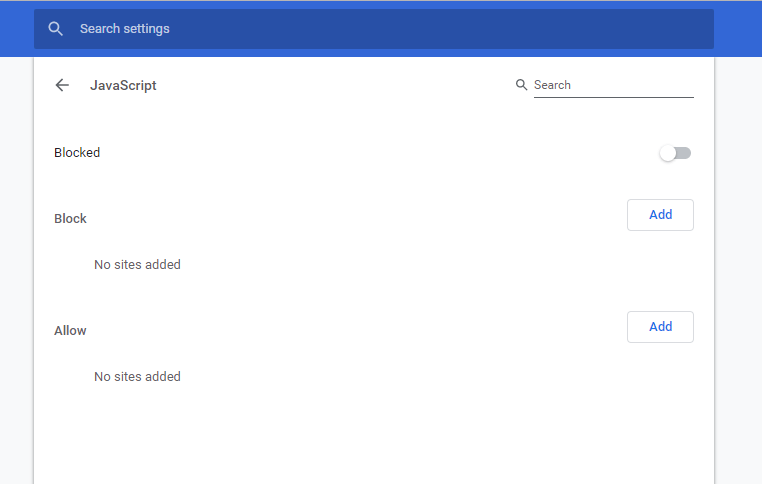Click the underline beneath the Search field
This screenshot has width=762, height=484.
[x=613, y=97]
